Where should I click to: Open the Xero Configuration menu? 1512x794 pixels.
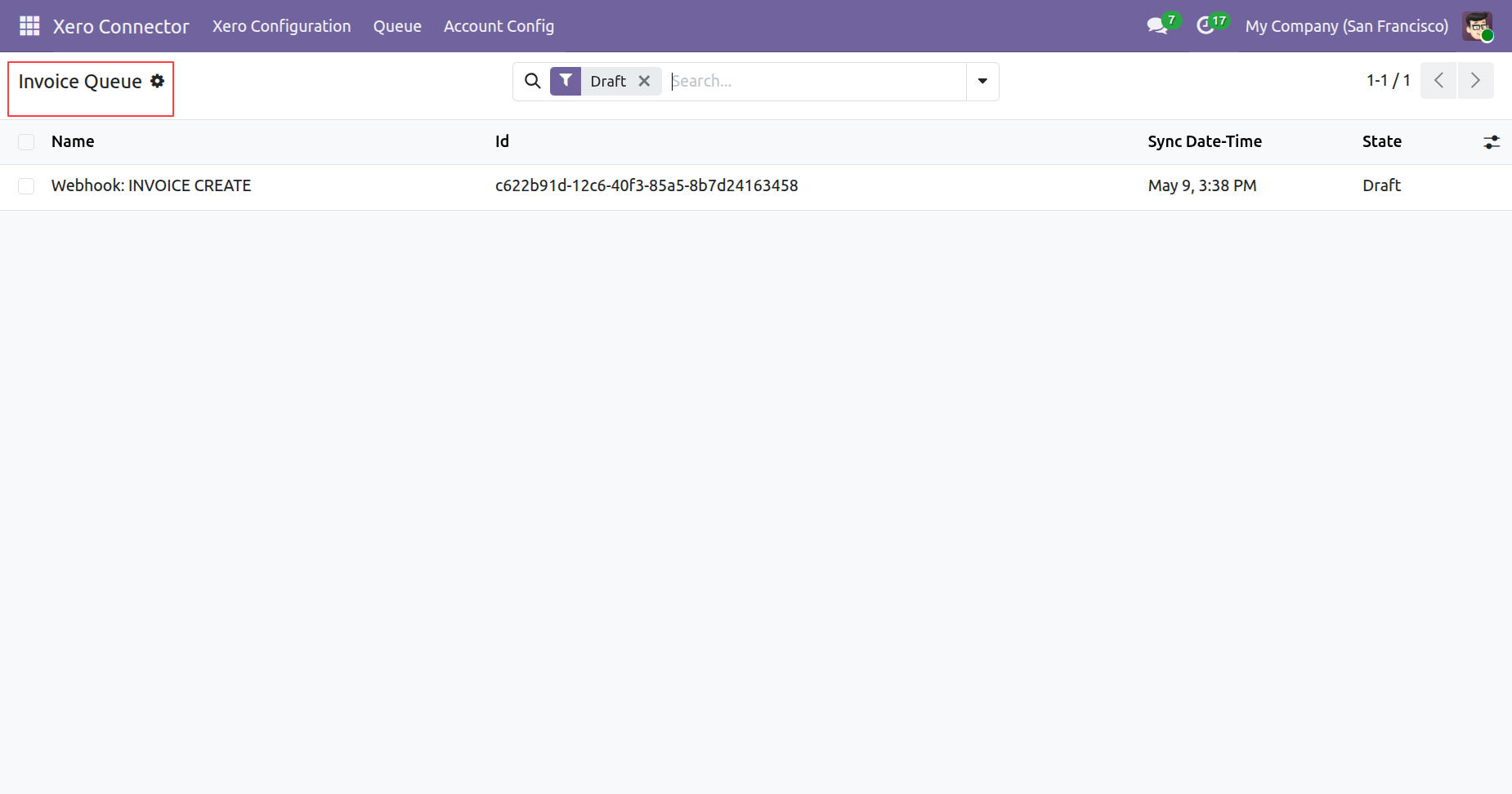tap(282, 26)
